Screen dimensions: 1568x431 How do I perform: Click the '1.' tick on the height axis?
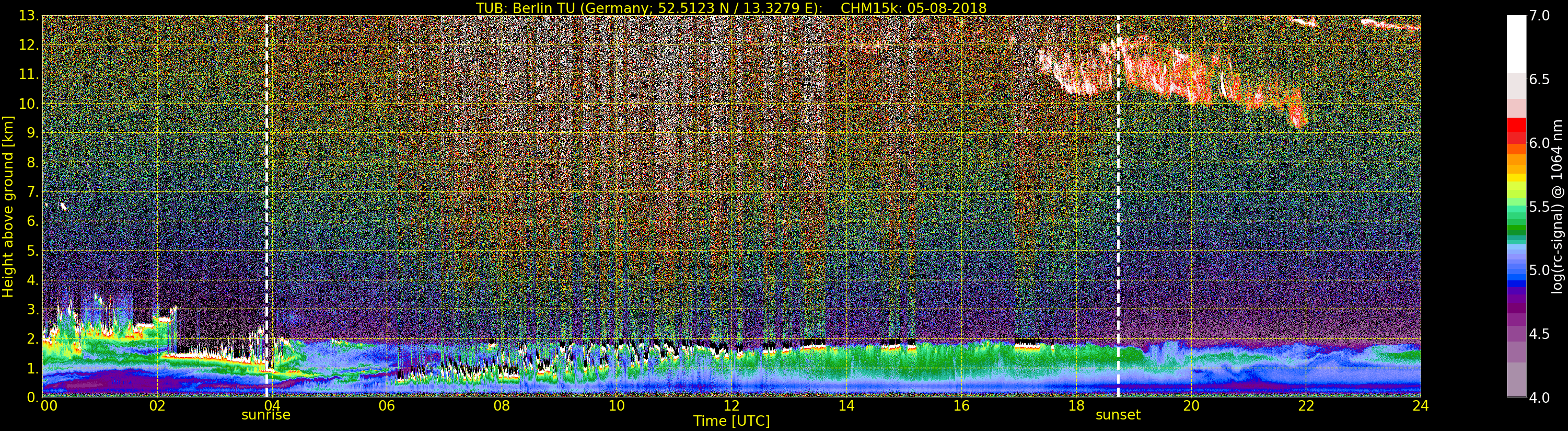tap(33, 368)
